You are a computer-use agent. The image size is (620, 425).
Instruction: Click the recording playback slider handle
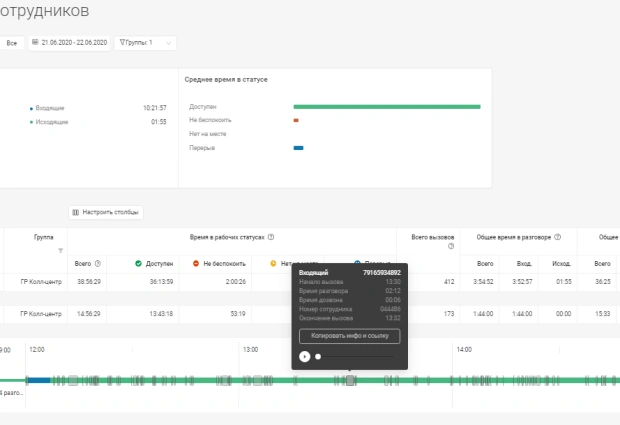(318, 356)
